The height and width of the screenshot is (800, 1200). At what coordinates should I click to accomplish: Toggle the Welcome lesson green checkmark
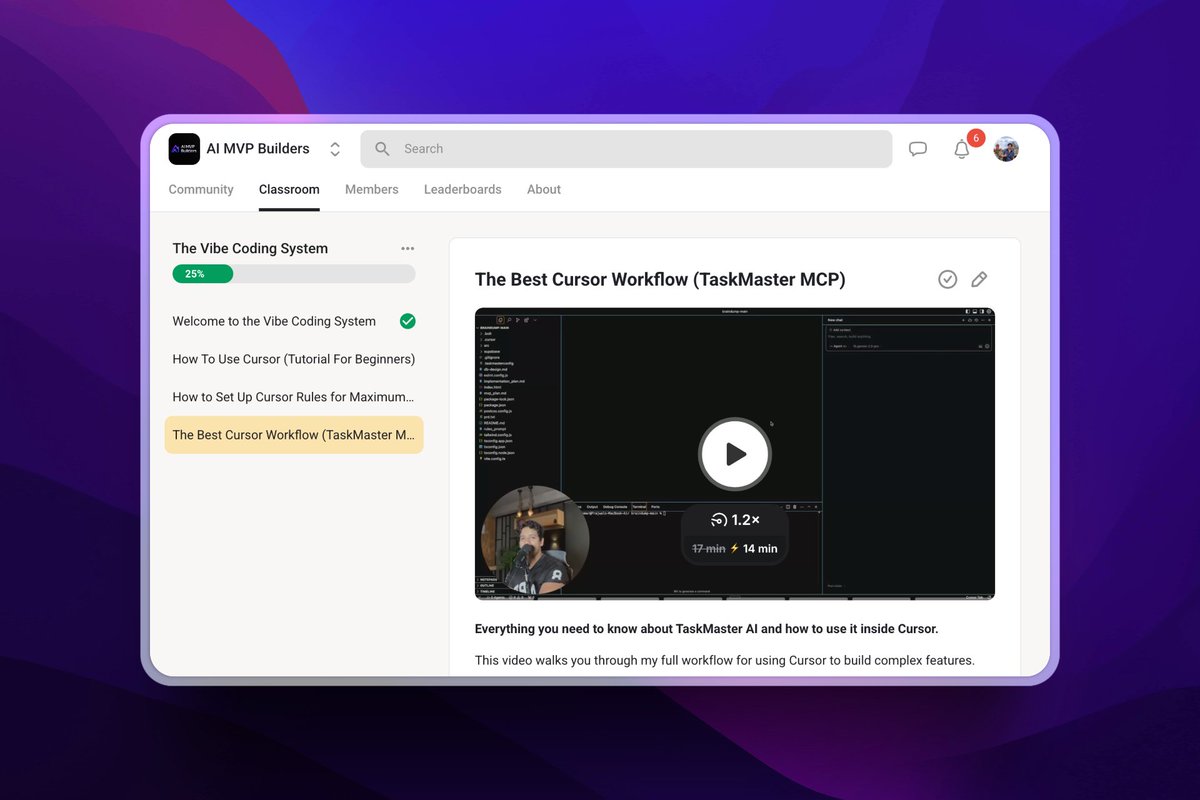(x=407, y=321)
